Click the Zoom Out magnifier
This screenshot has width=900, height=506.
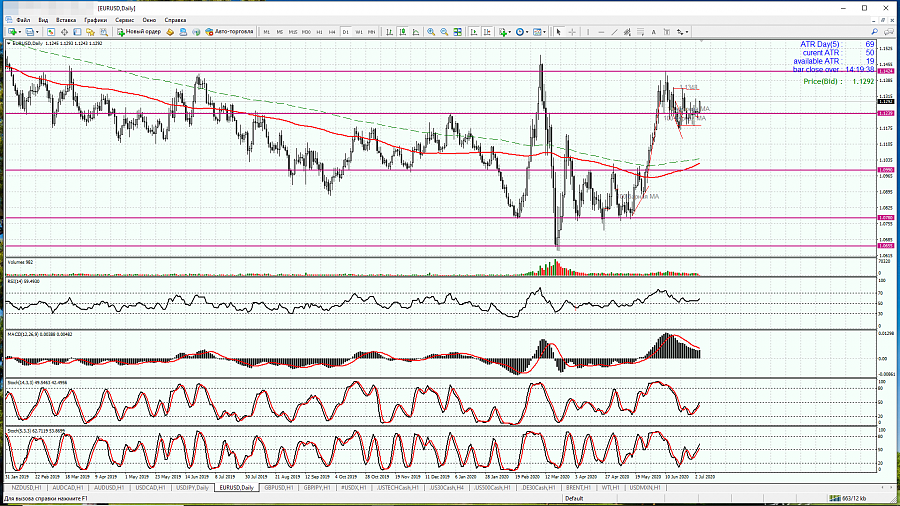tap(444, 32)
